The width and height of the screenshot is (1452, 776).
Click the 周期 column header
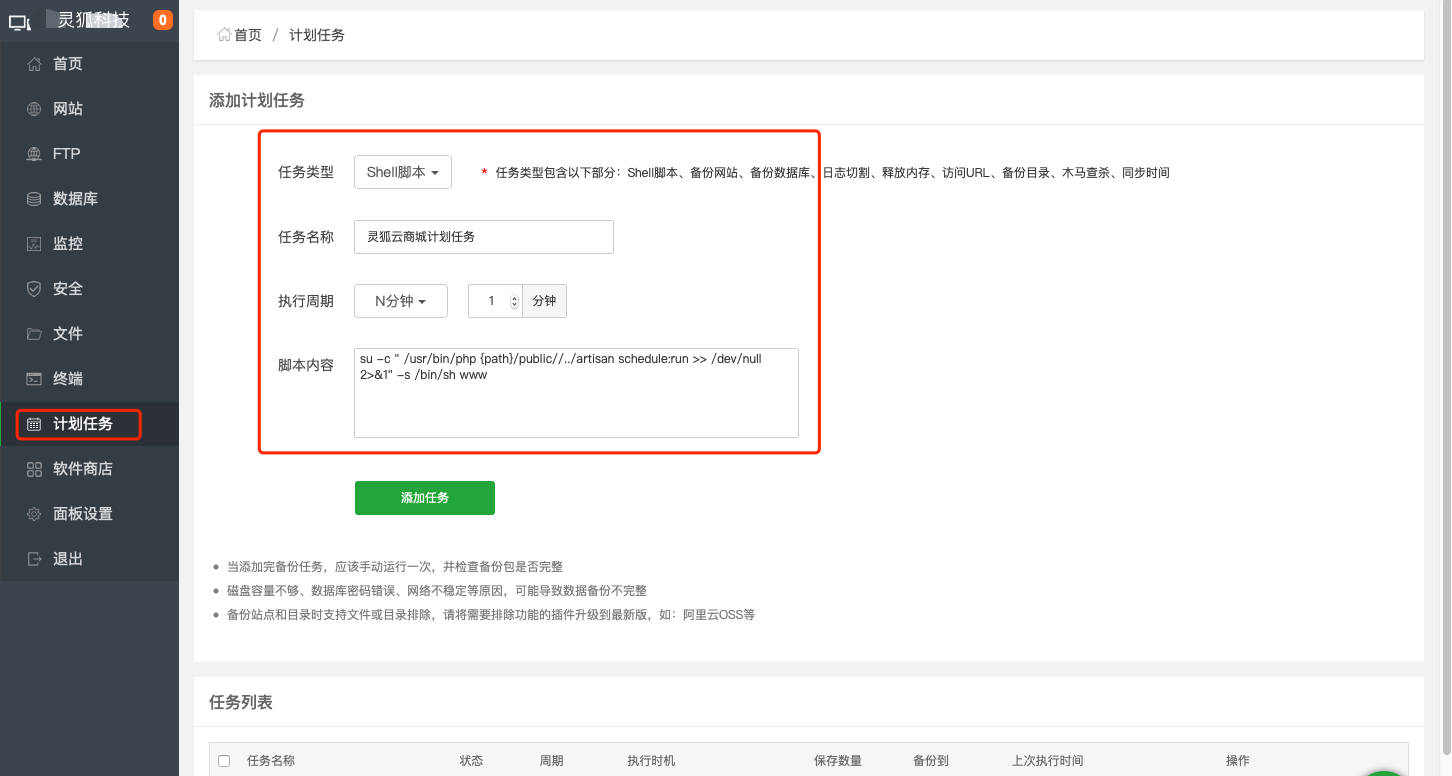coord(551,761)
